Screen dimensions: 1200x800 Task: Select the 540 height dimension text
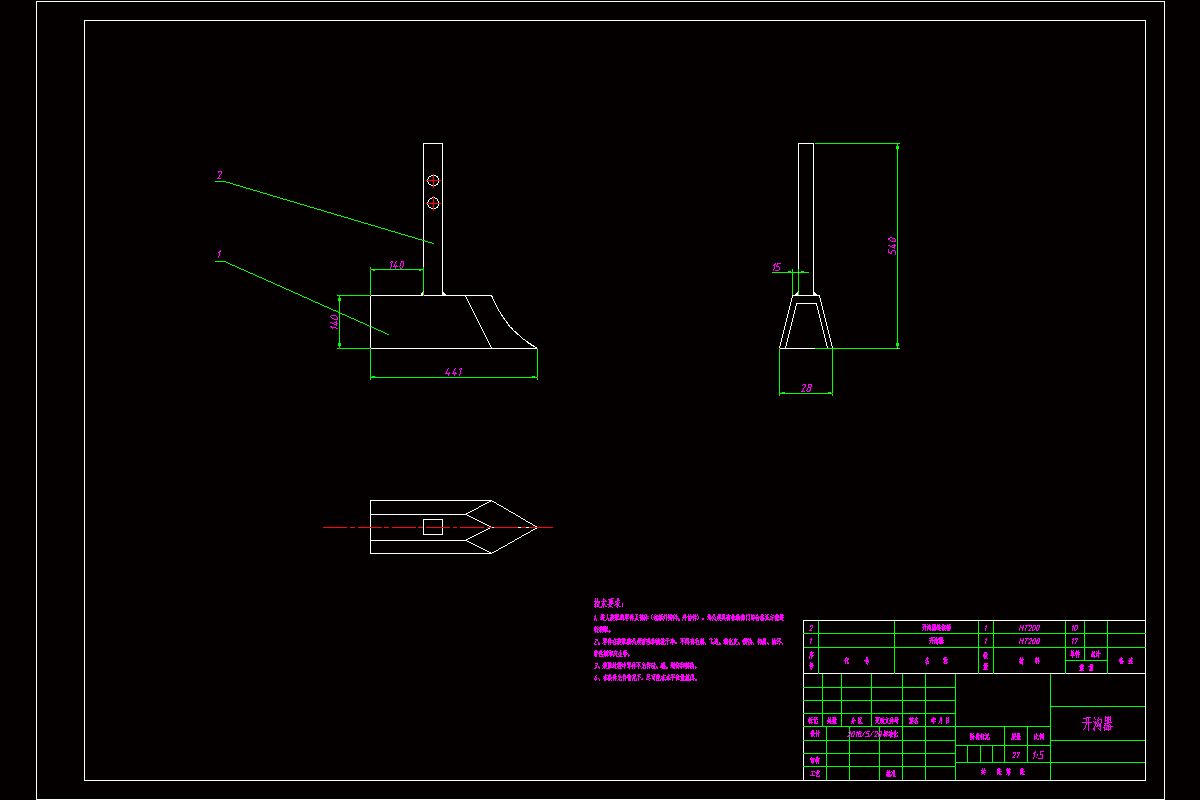pos(892,245)
